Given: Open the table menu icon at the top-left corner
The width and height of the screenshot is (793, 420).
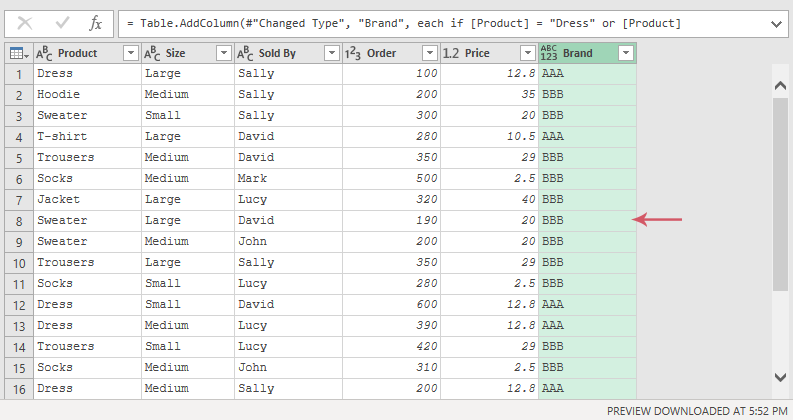Looking at the screenshot, I should [x=19, y=53].
